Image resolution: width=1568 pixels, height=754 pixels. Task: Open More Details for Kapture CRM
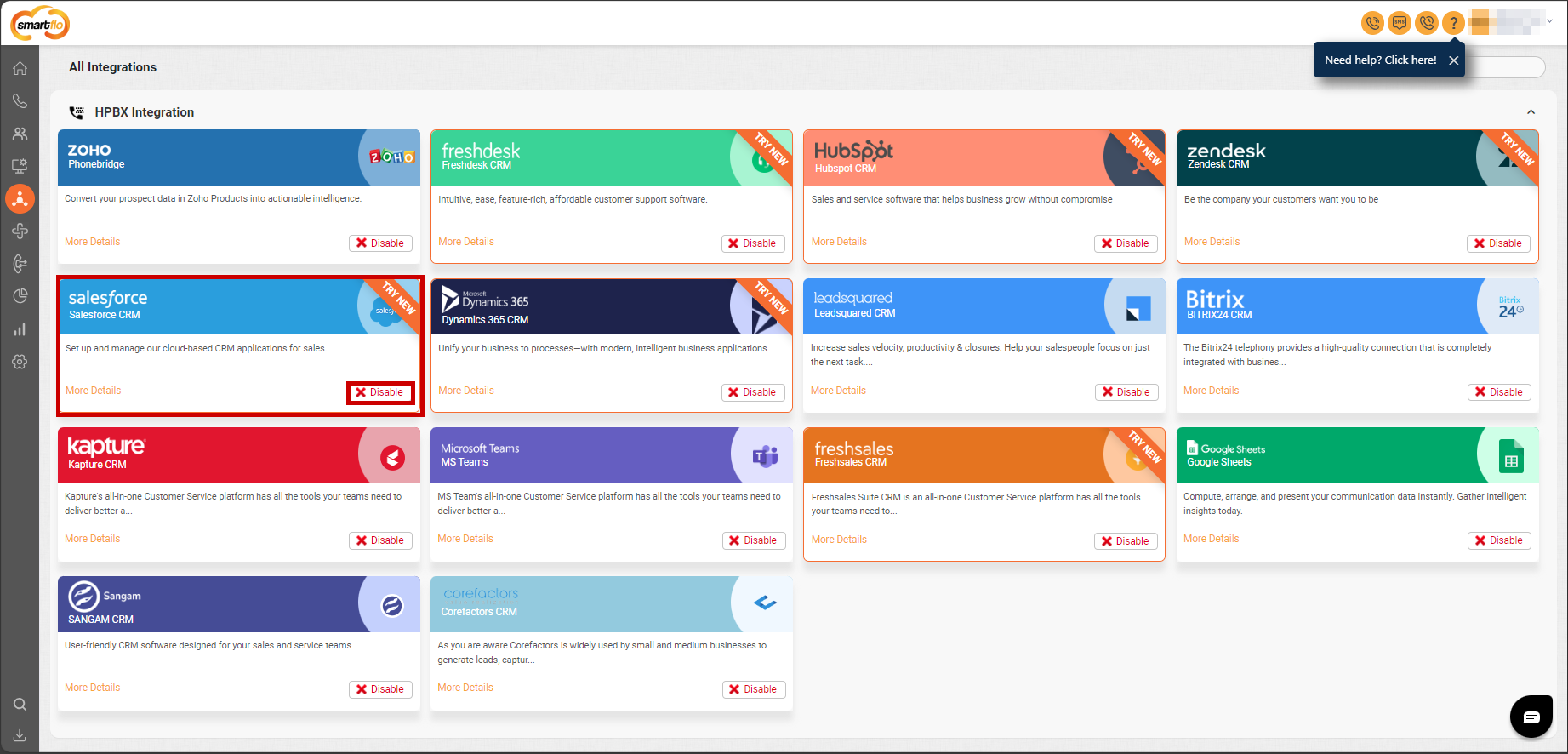(93, 539)
